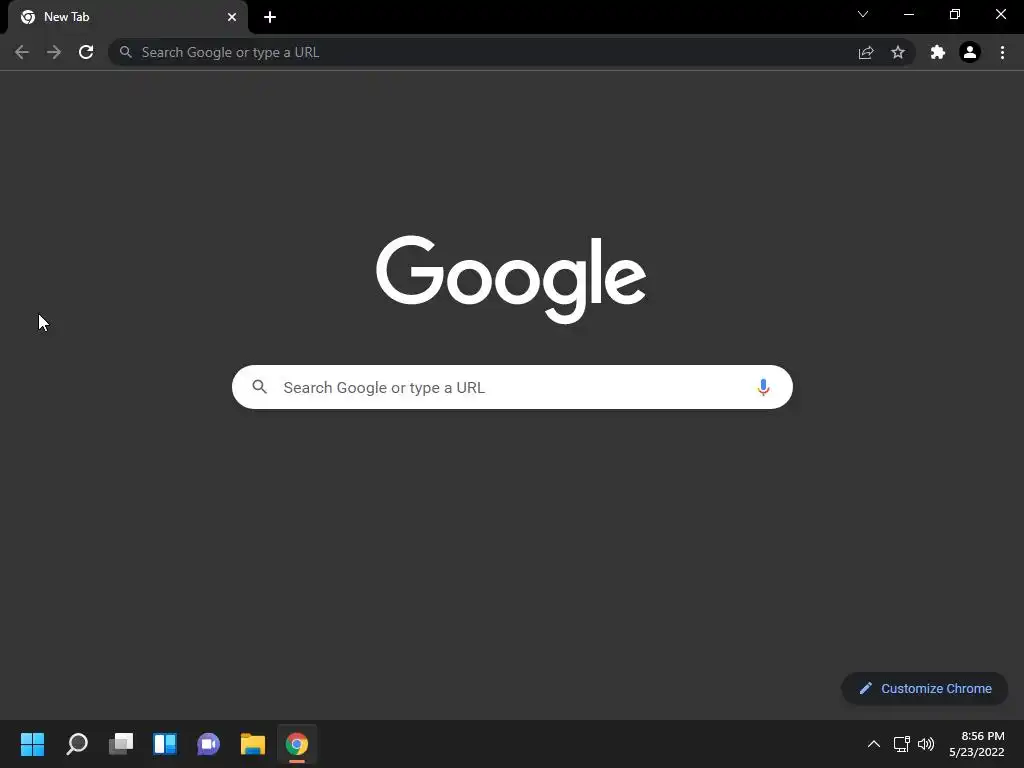This screenshot has height=768, width=1024.
Task: Open the Extensions puzzle piece icon
Action: pyautogui.click(x=938, y=52)
